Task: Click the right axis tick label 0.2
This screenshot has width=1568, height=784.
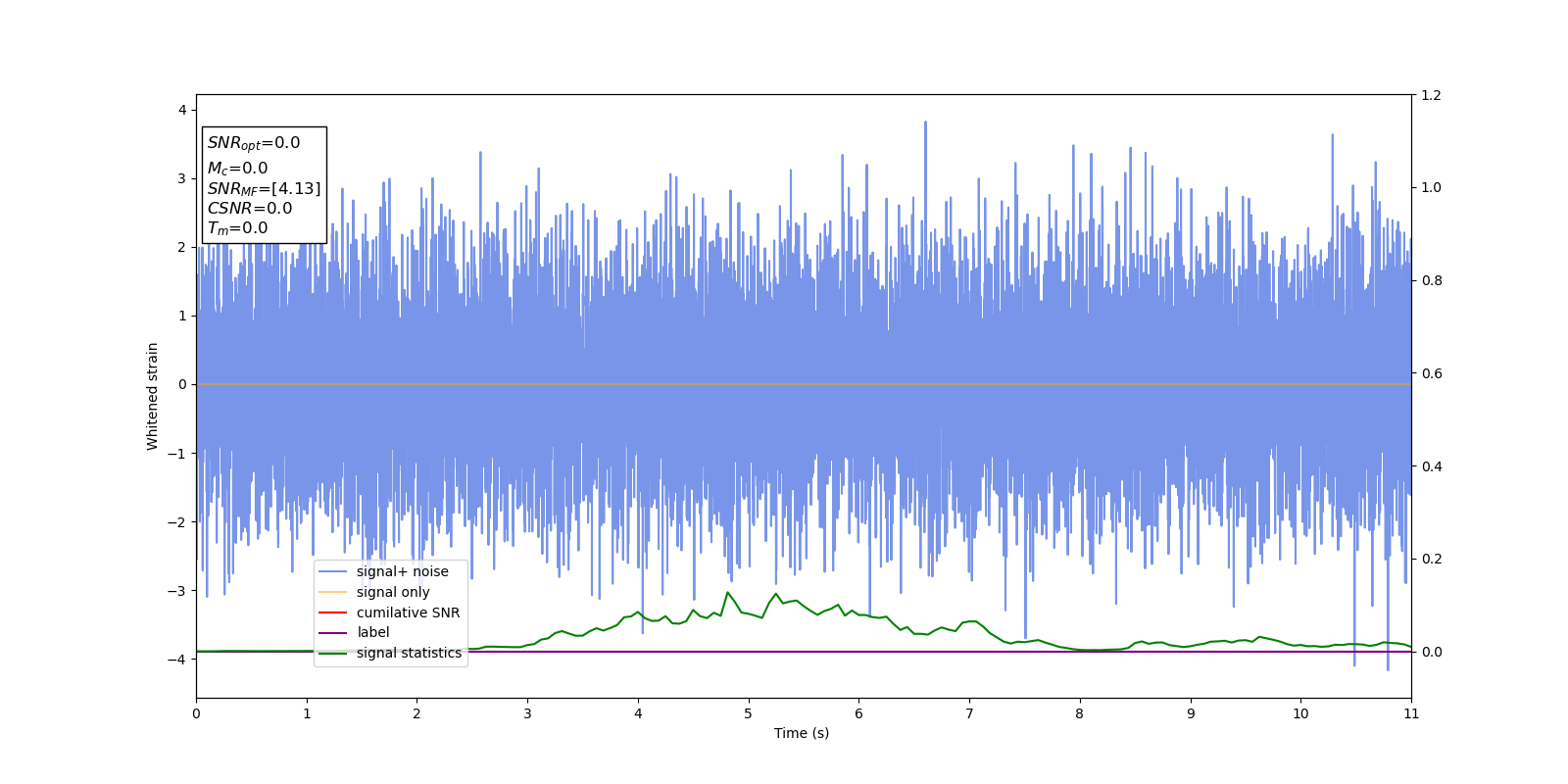Action: [x=1432, y=559]
